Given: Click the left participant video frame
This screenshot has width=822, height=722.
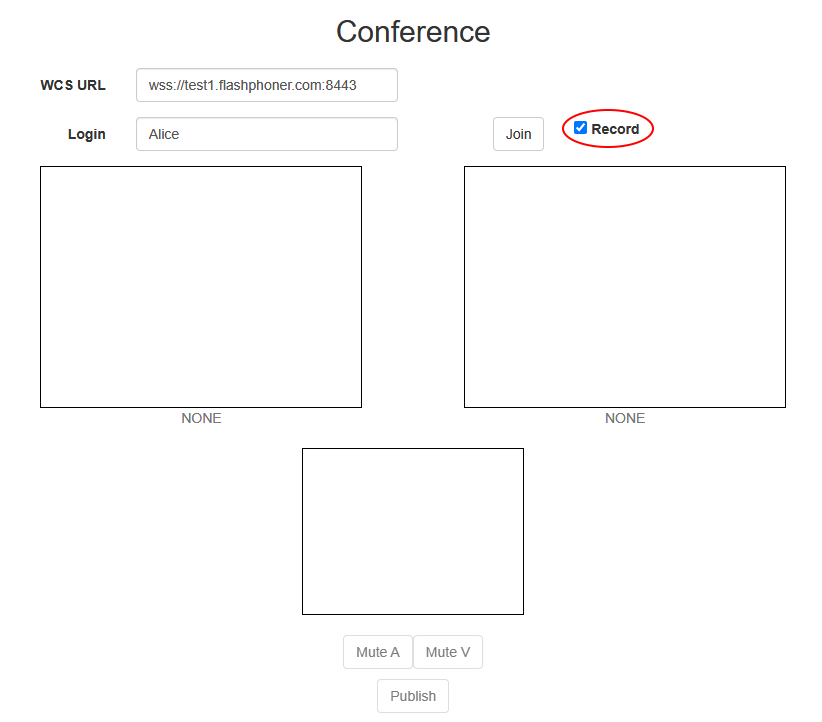Looking at the screenshot, I should [201, 287].
